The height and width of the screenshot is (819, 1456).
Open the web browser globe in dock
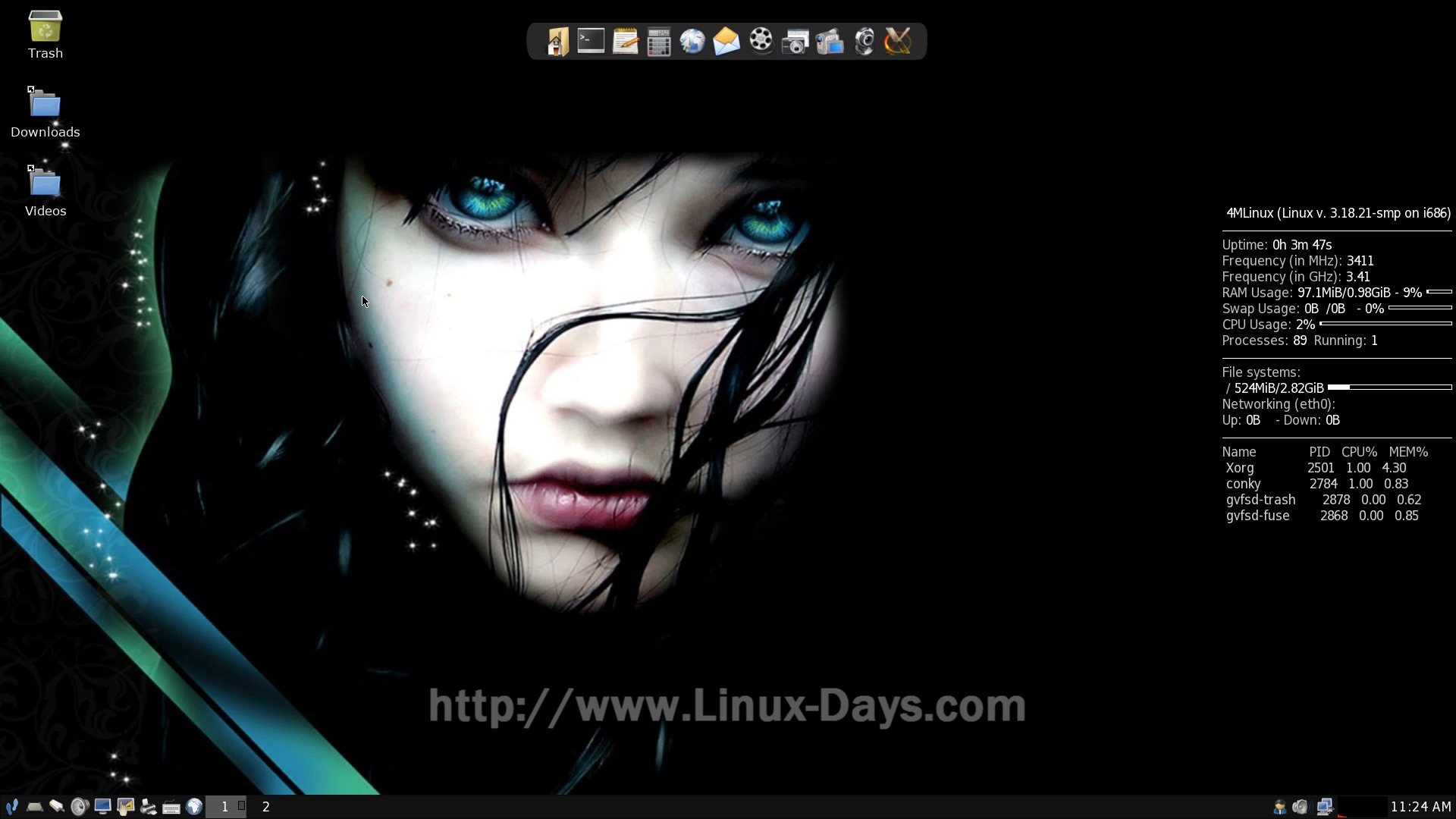[692, 42]
